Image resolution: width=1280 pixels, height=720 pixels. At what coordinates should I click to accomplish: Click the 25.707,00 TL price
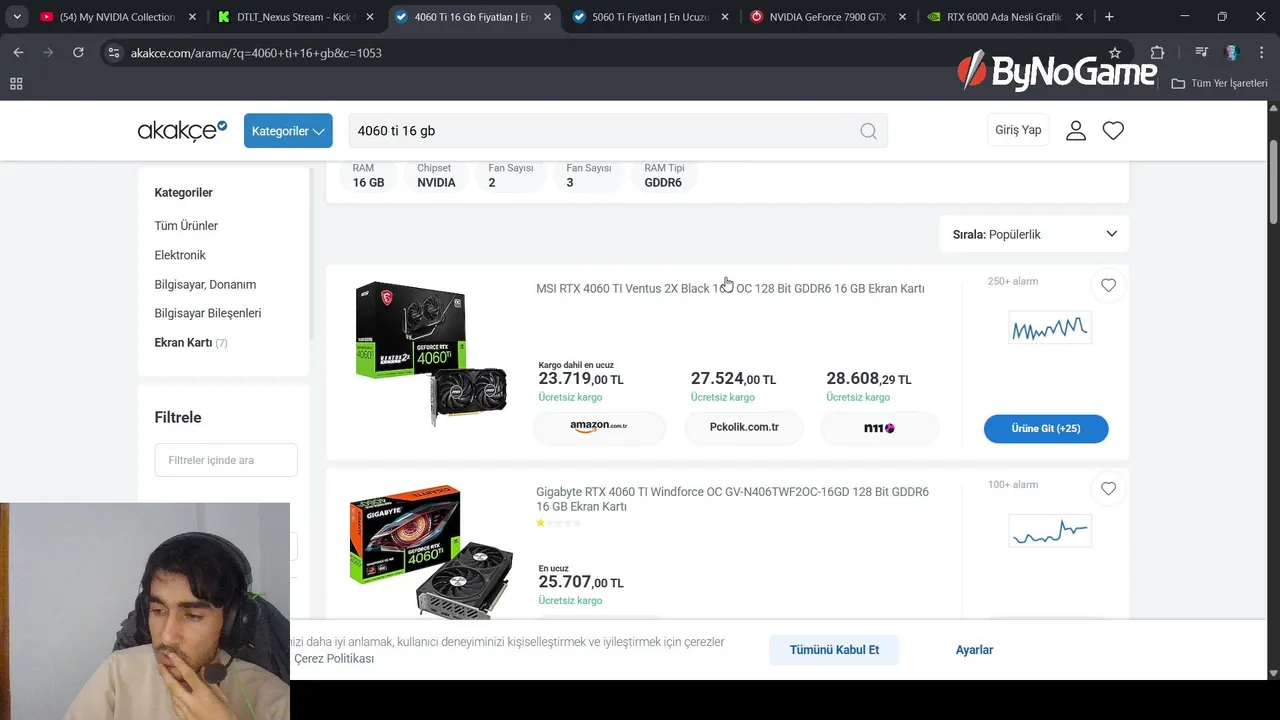point(581,582)
